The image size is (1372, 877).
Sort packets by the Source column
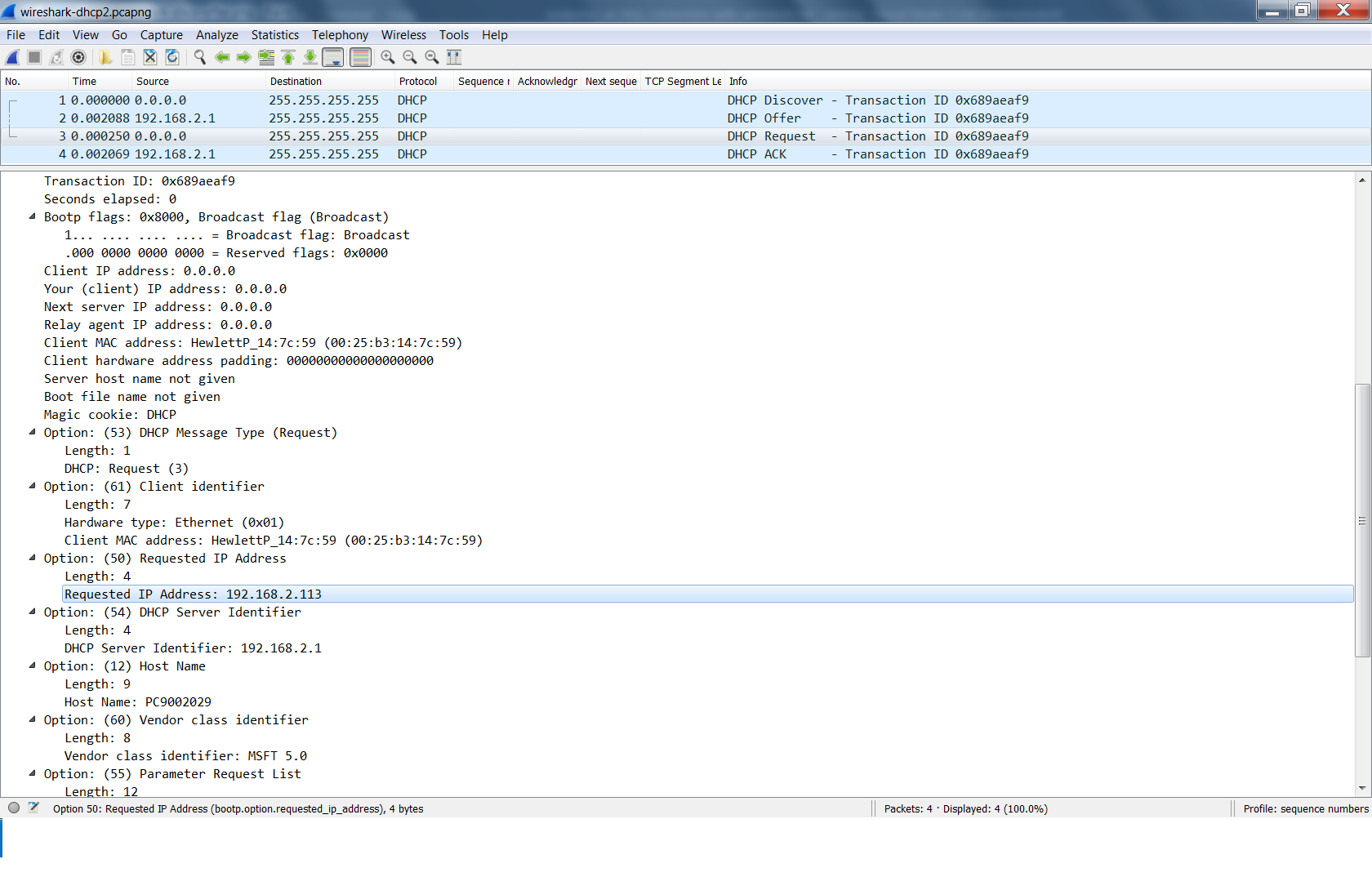pyautogui.click(x=153, y=81)
